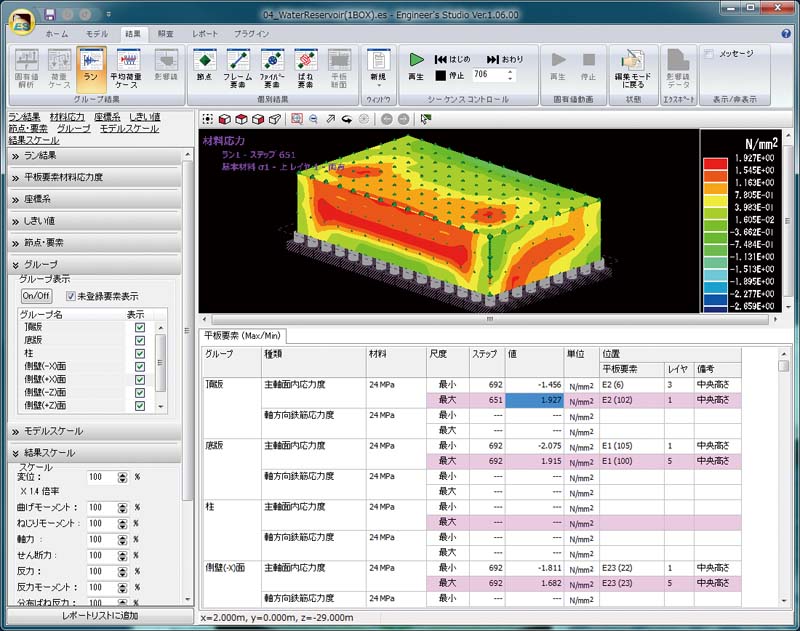Jump to end with おわり button

(505, 59)
